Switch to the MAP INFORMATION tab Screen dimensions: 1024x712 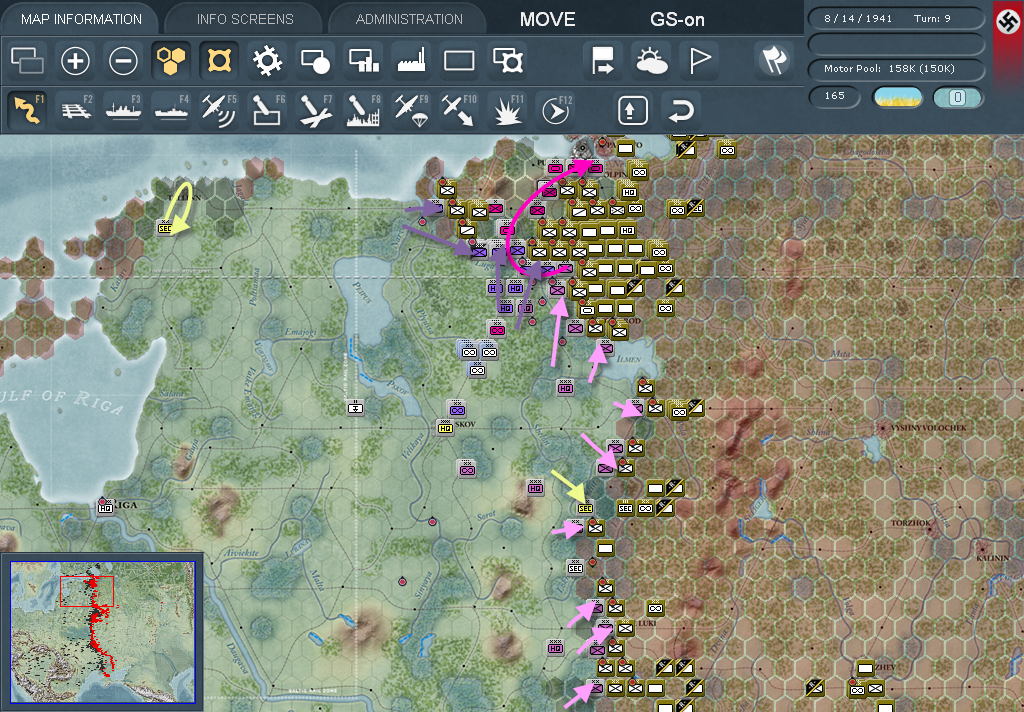click(x=81, y=19)
